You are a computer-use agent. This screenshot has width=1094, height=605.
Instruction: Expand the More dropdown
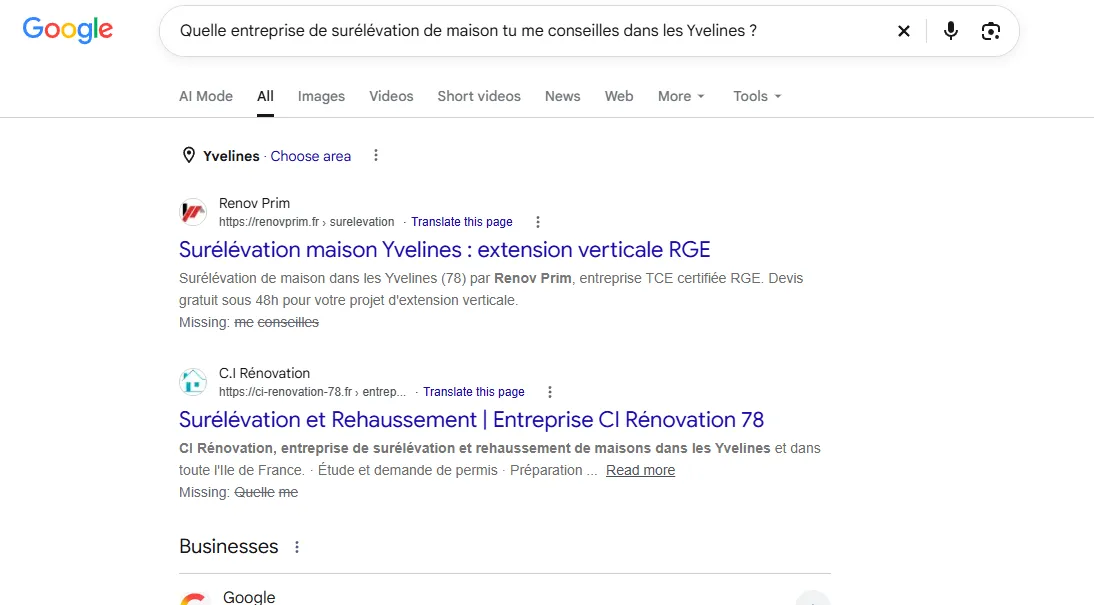coord(681,96)
